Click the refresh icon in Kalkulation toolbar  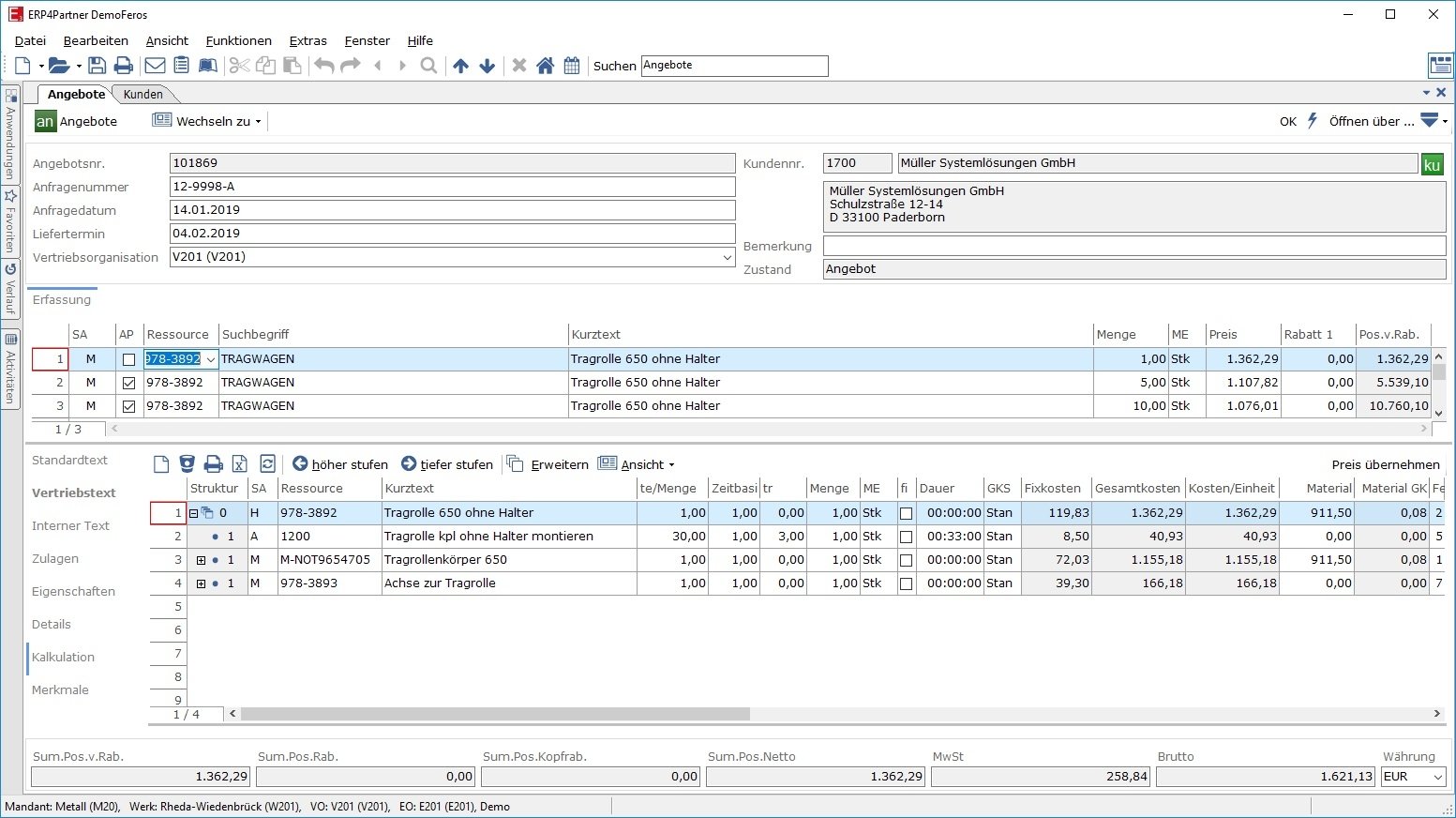[267, 464]
